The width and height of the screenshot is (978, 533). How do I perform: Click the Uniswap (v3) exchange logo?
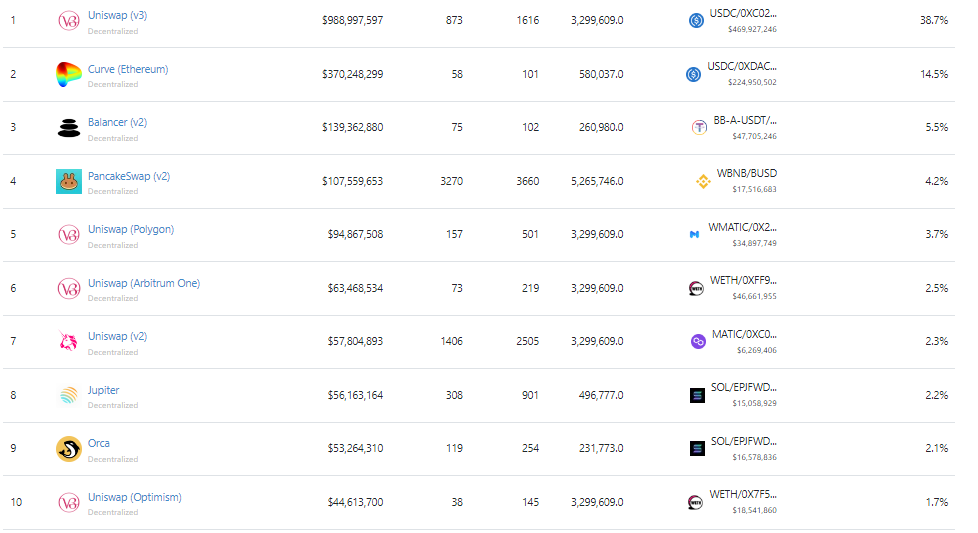(69, 21)
